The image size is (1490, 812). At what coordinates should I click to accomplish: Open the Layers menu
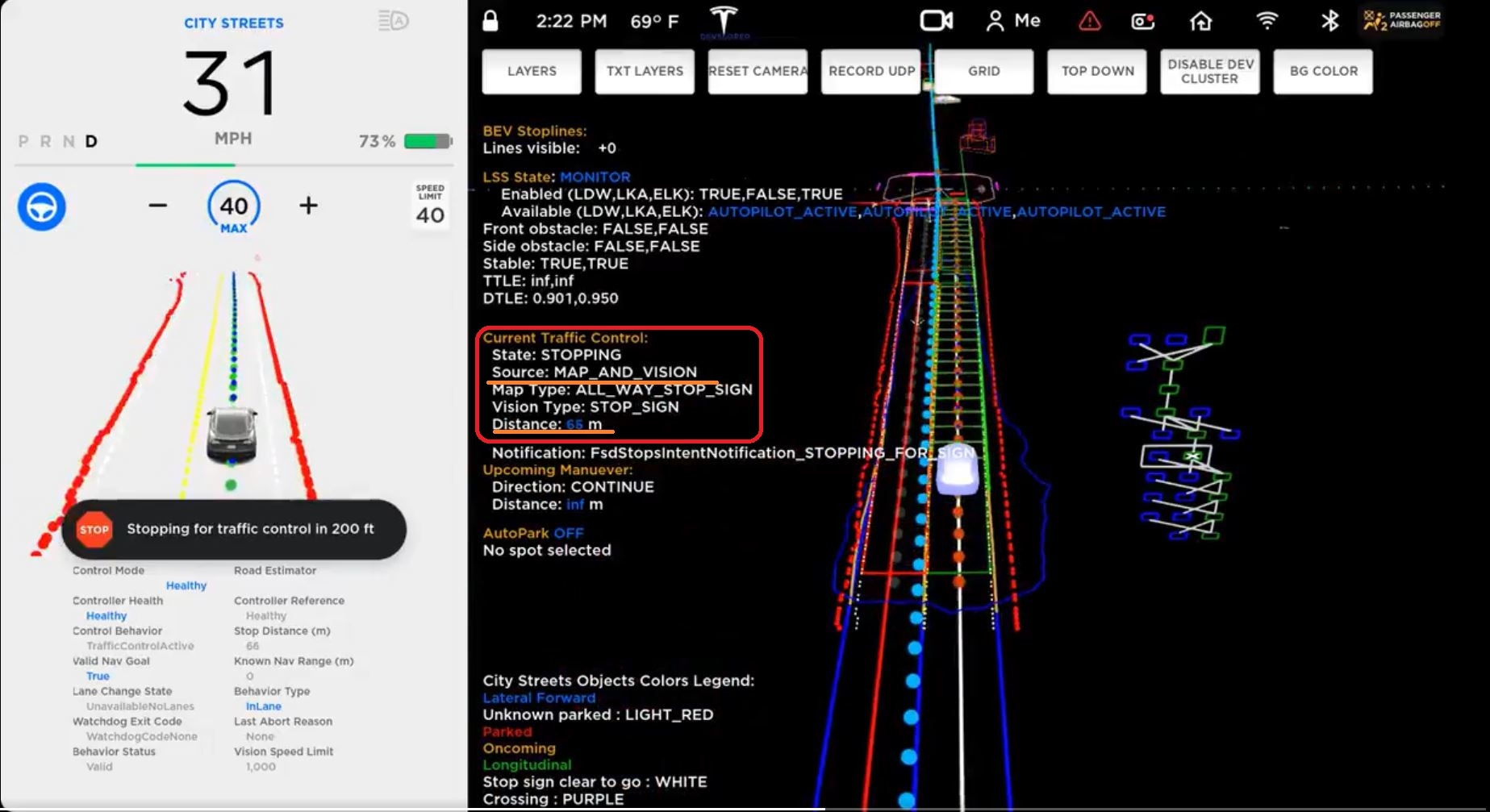pos(532,71)
